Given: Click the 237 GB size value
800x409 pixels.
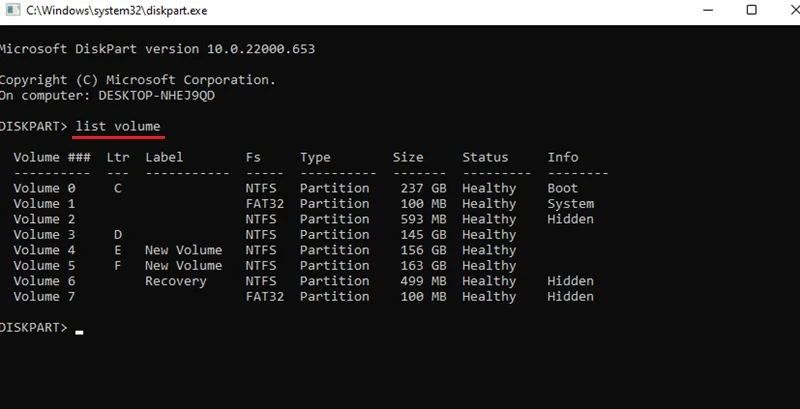Looking at the screenshot, I should point(423,188).
